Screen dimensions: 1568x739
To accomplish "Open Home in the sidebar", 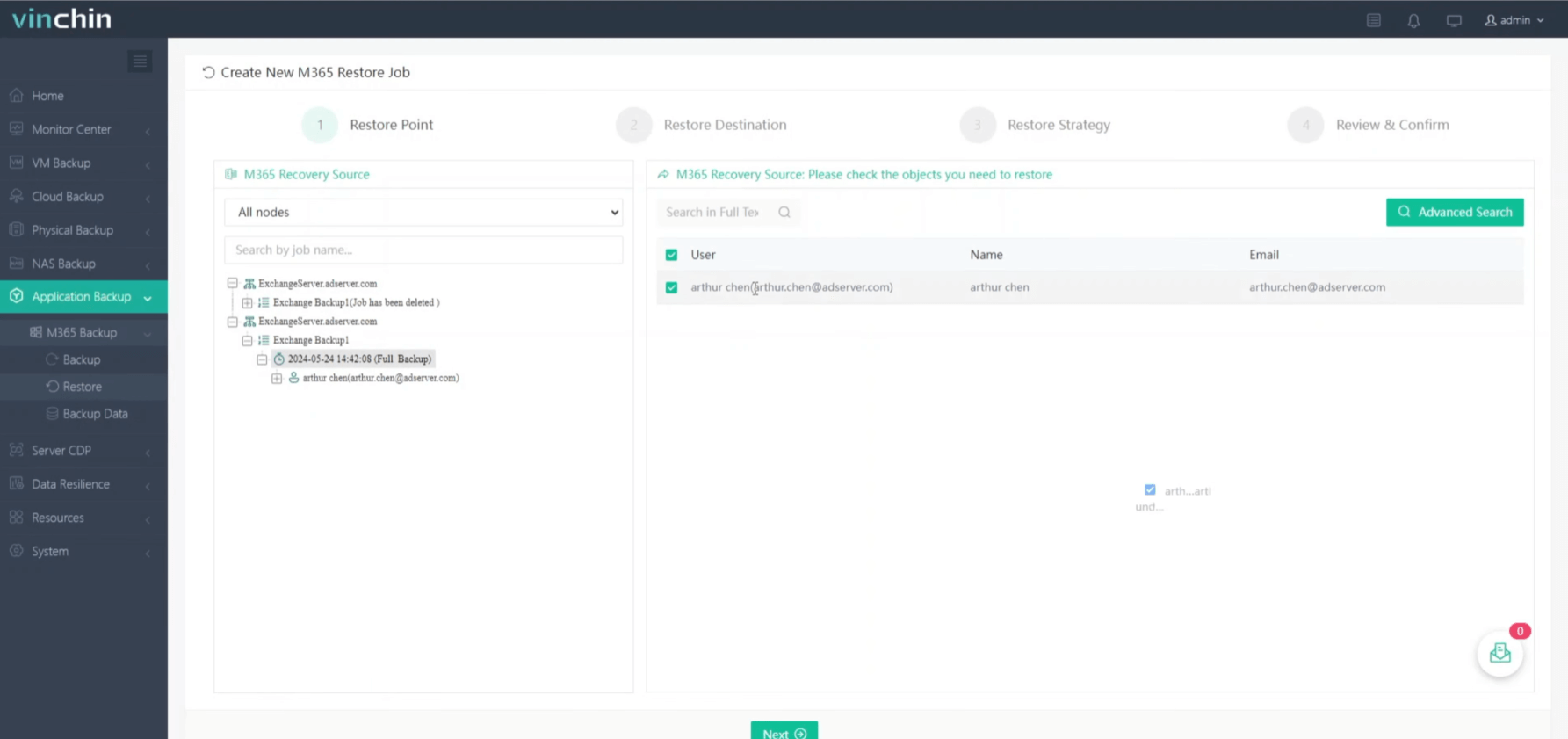I will [47, 96].
